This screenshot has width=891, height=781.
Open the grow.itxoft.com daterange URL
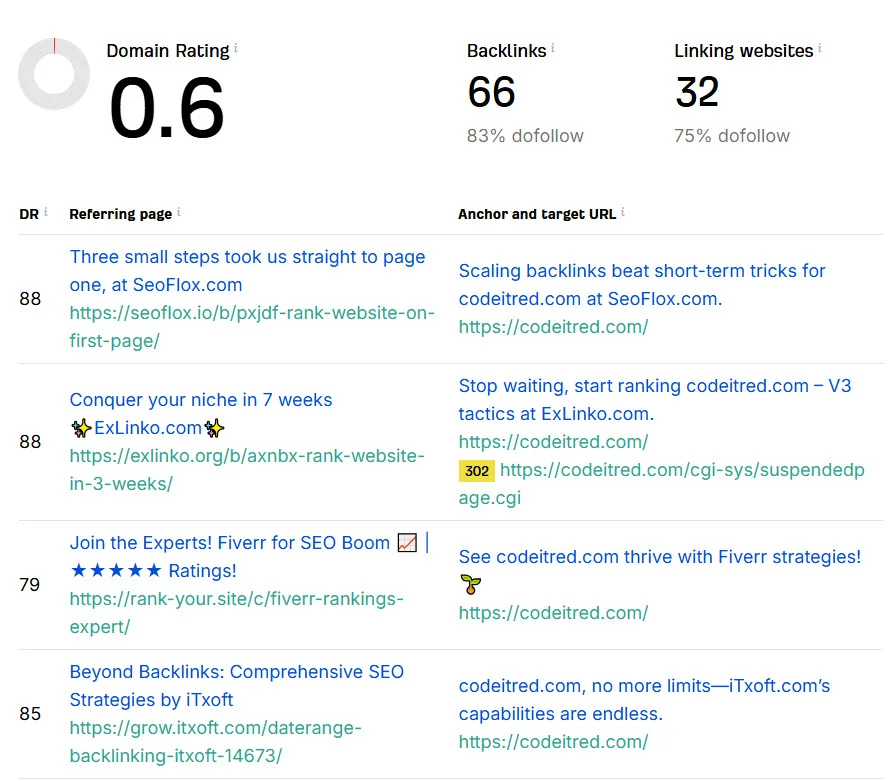[215, 742]
